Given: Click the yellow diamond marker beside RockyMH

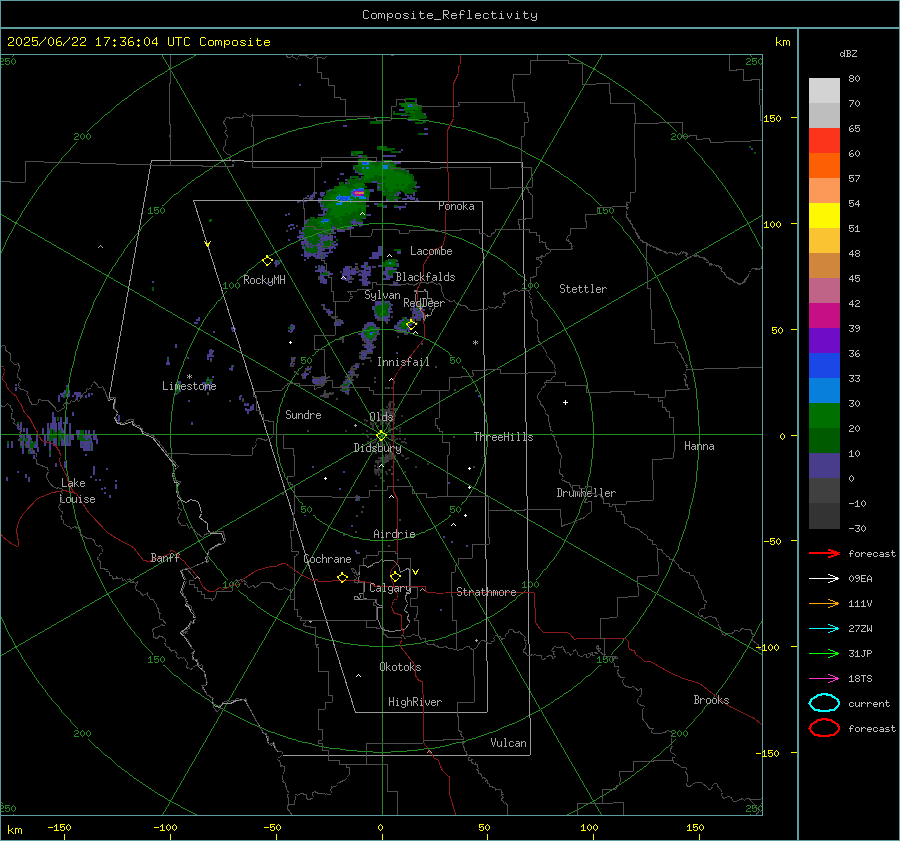Looking at the screenshot, I should click(267, 261).
